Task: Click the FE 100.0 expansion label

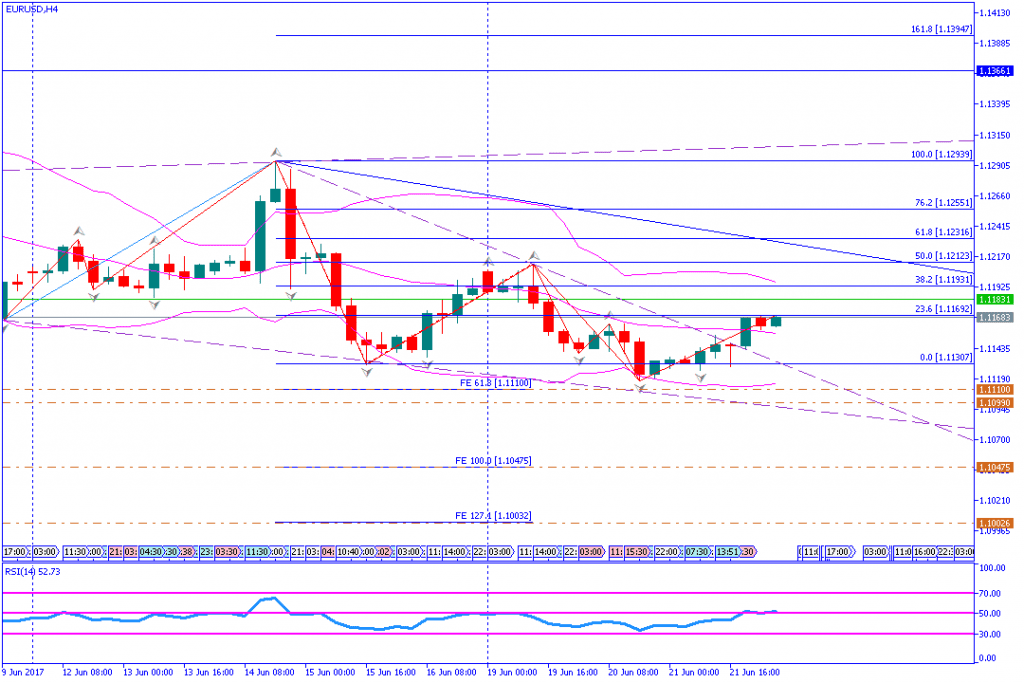Action: click(492, 461)
